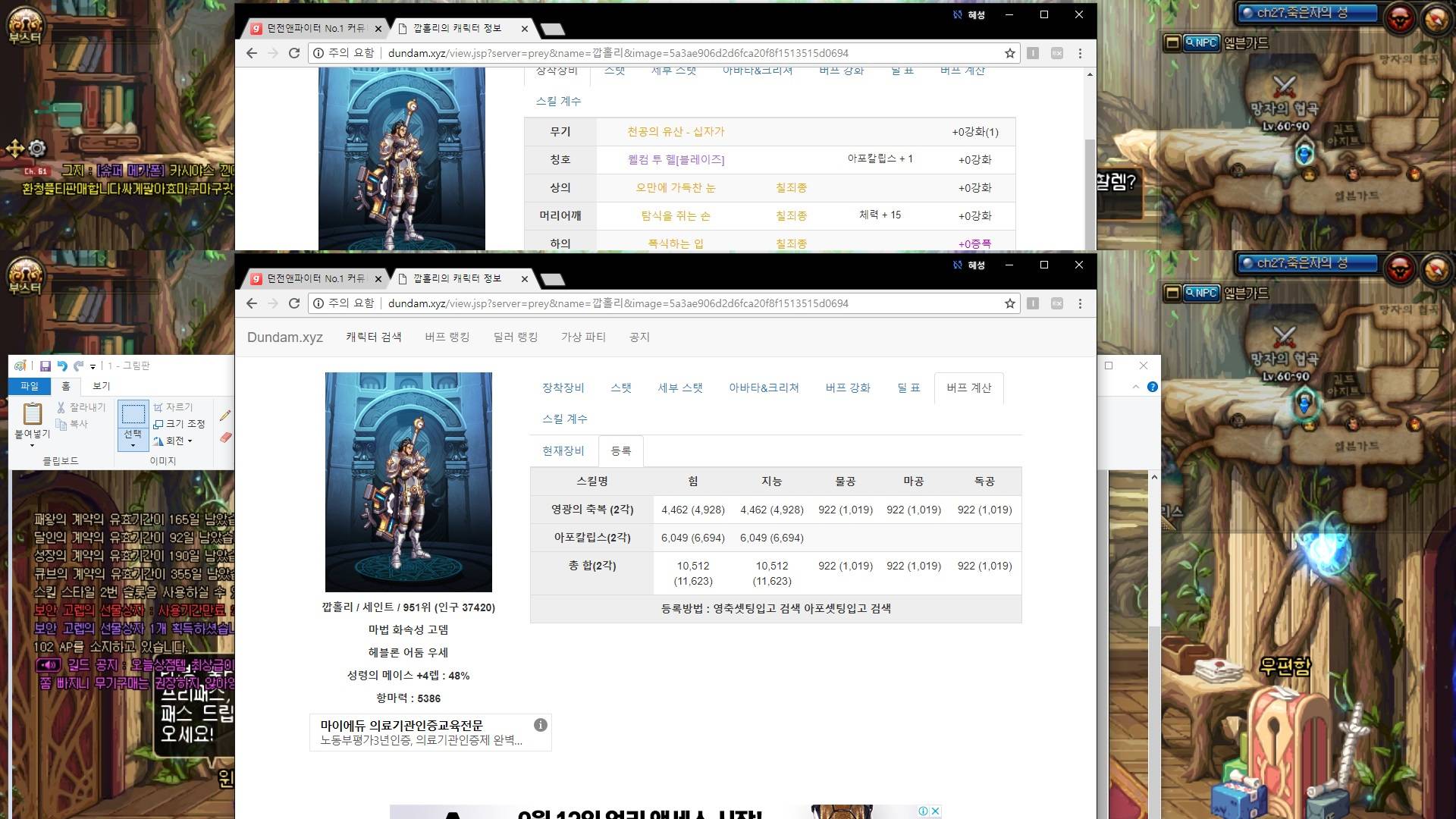Close the bottom banner ad

point(936,811)
